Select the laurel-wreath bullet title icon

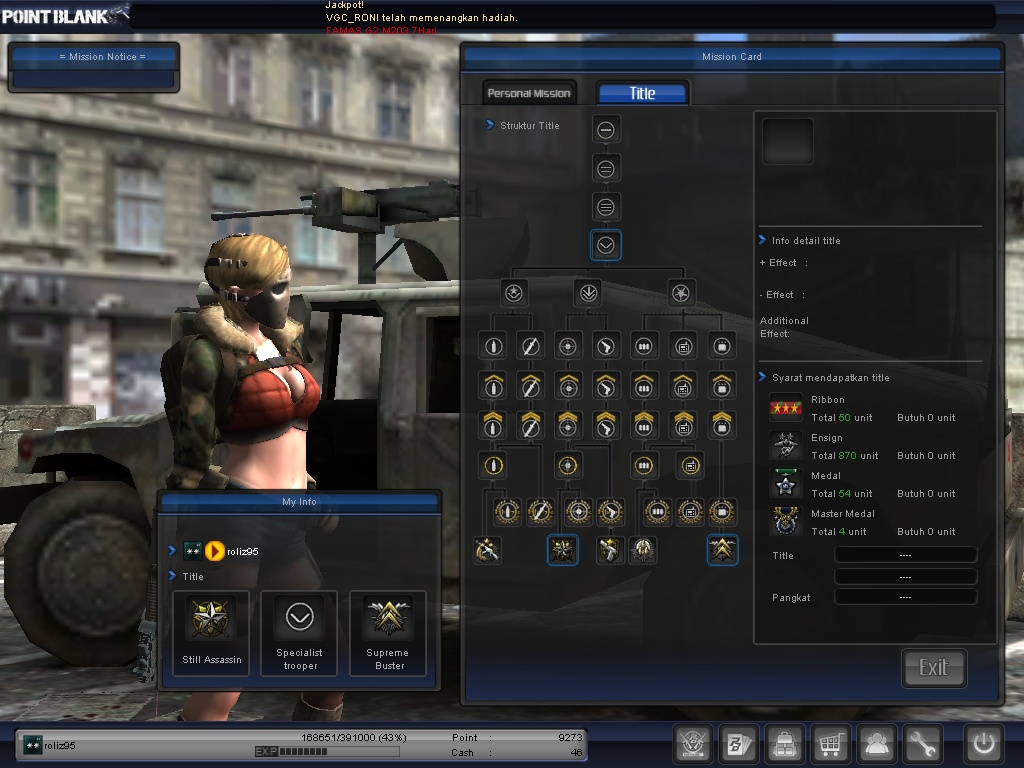pyautogui.click(x=507, y=512)
